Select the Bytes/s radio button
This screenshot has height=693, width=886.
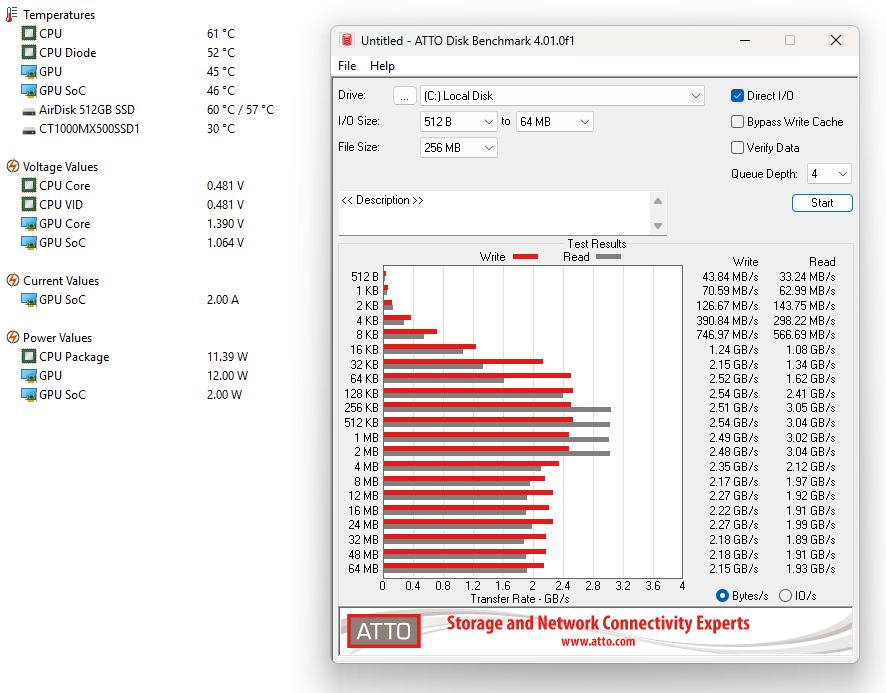(722, 595)
